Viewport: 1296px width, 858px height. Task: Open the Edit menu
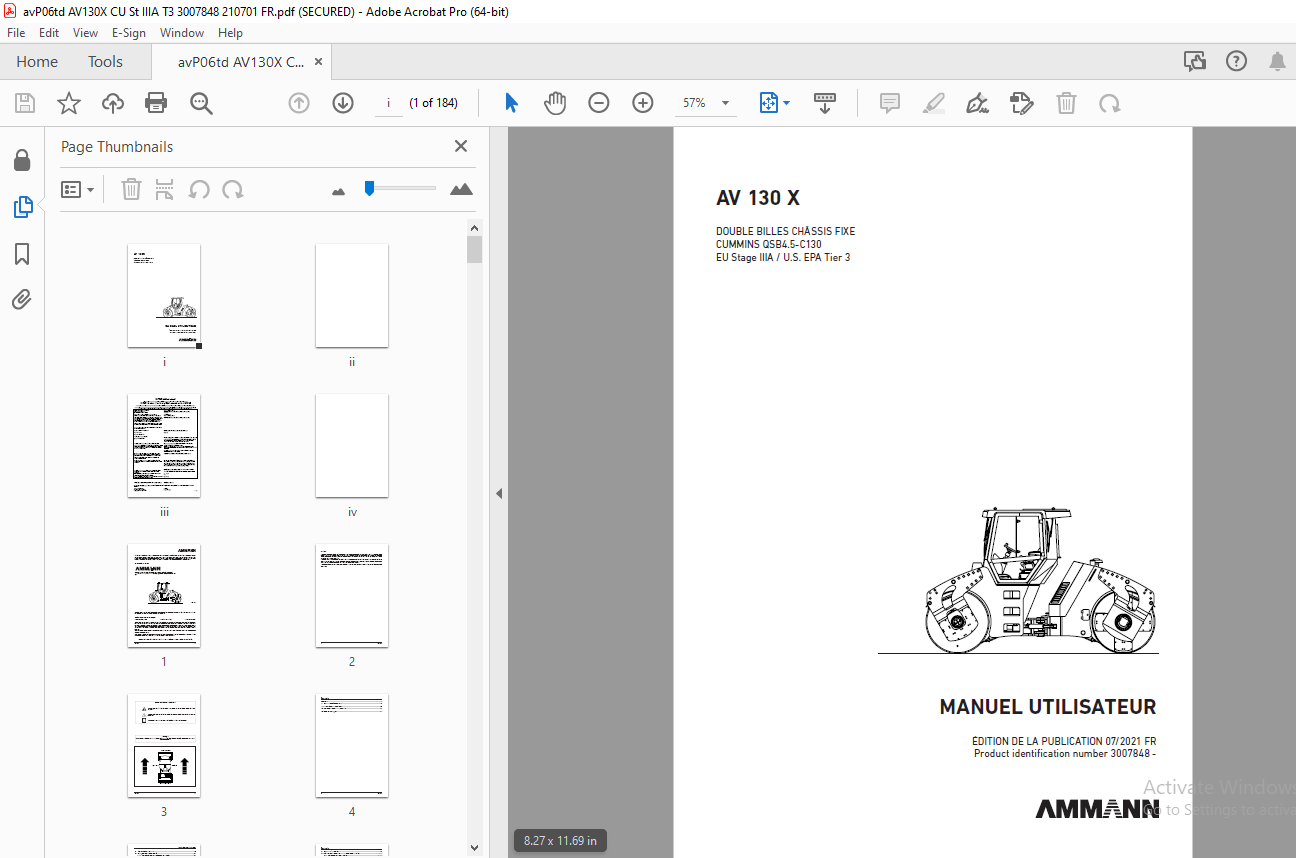pos(49,33)
